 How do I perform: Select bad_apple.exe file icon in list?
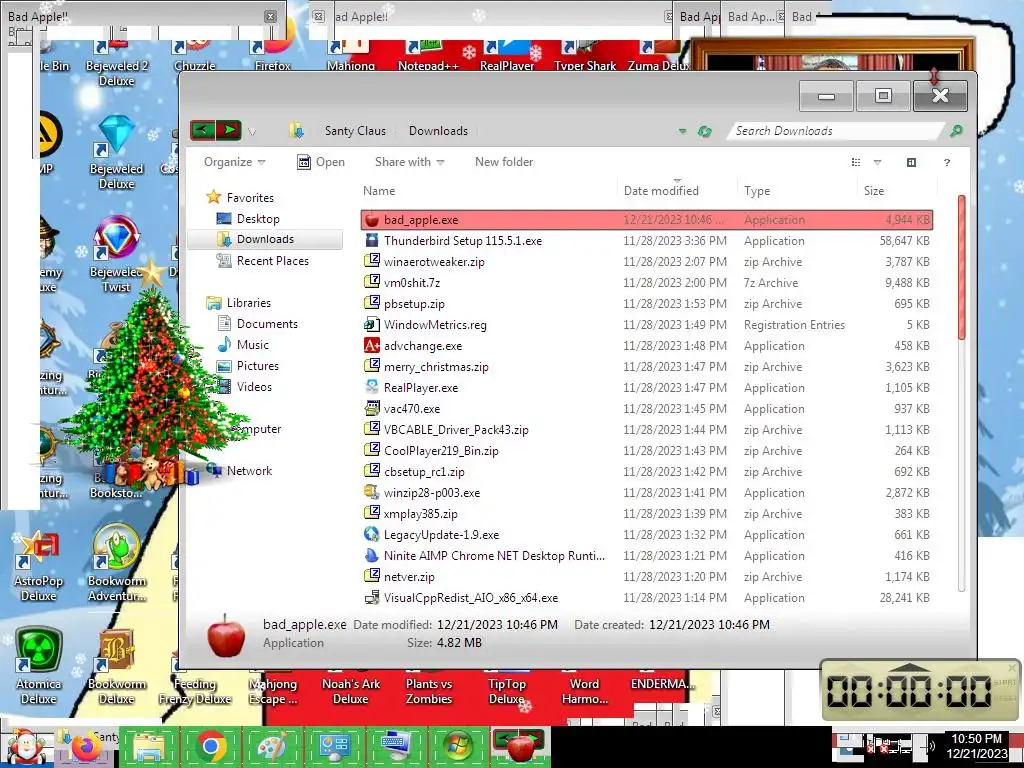tap(372, 220)
